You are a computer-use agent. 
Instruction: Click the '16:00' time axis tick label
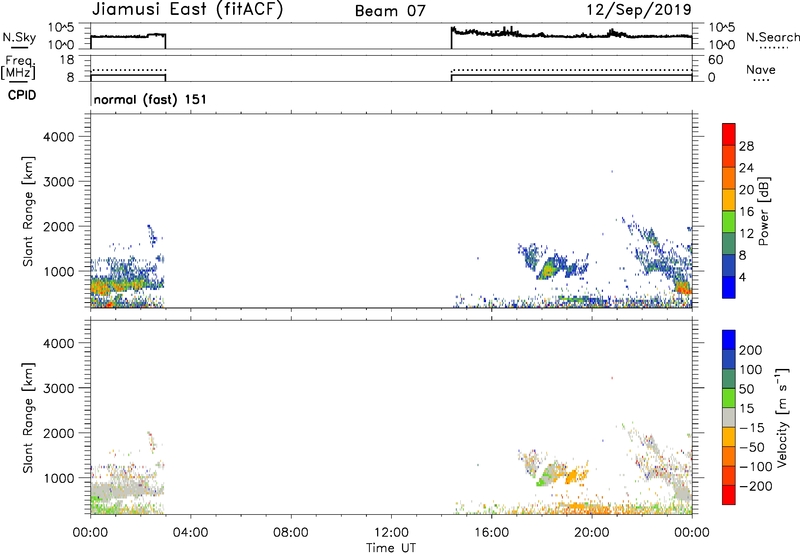[x=491, y=533]
